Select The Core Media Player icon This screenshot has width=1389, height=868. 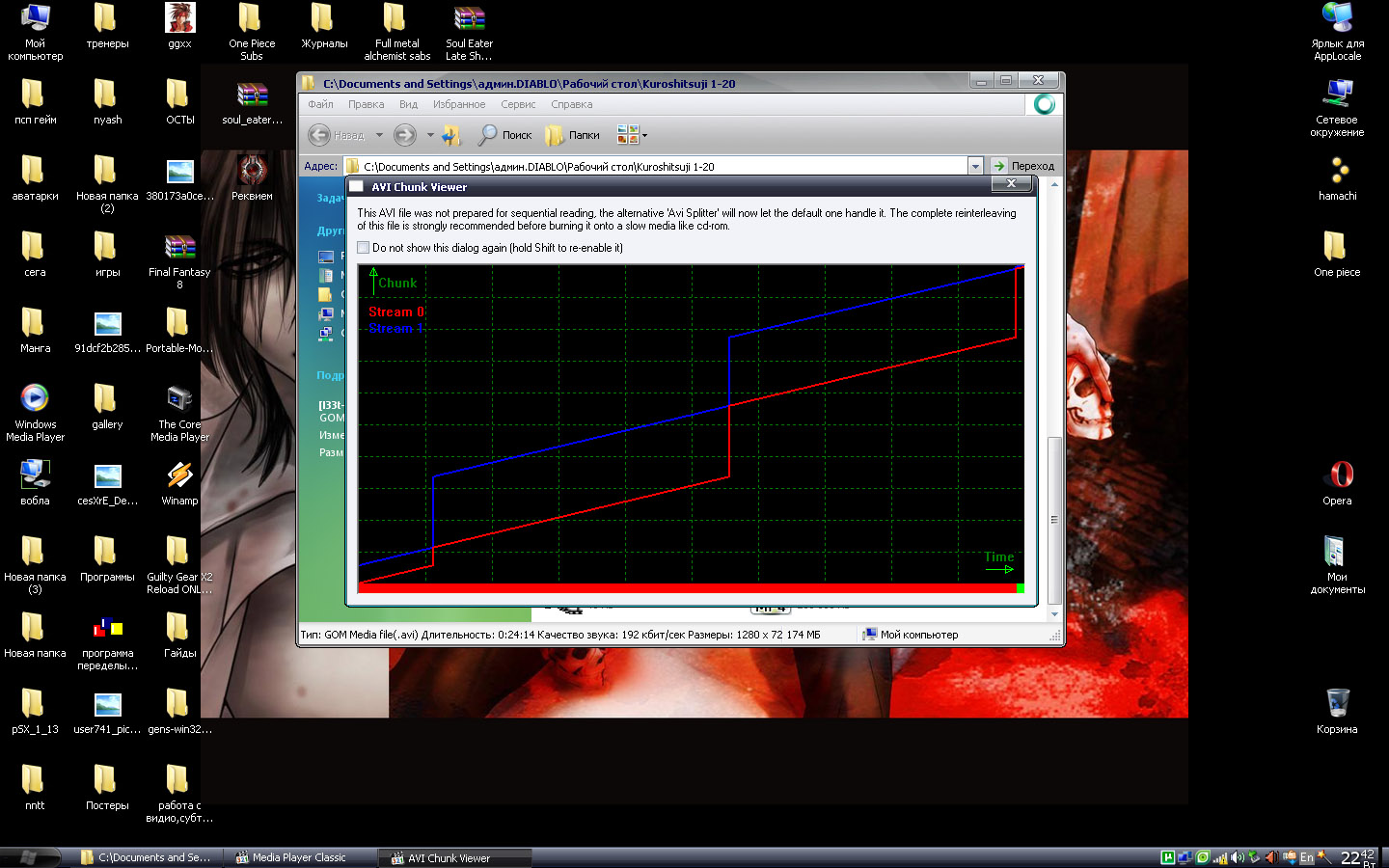179,413
